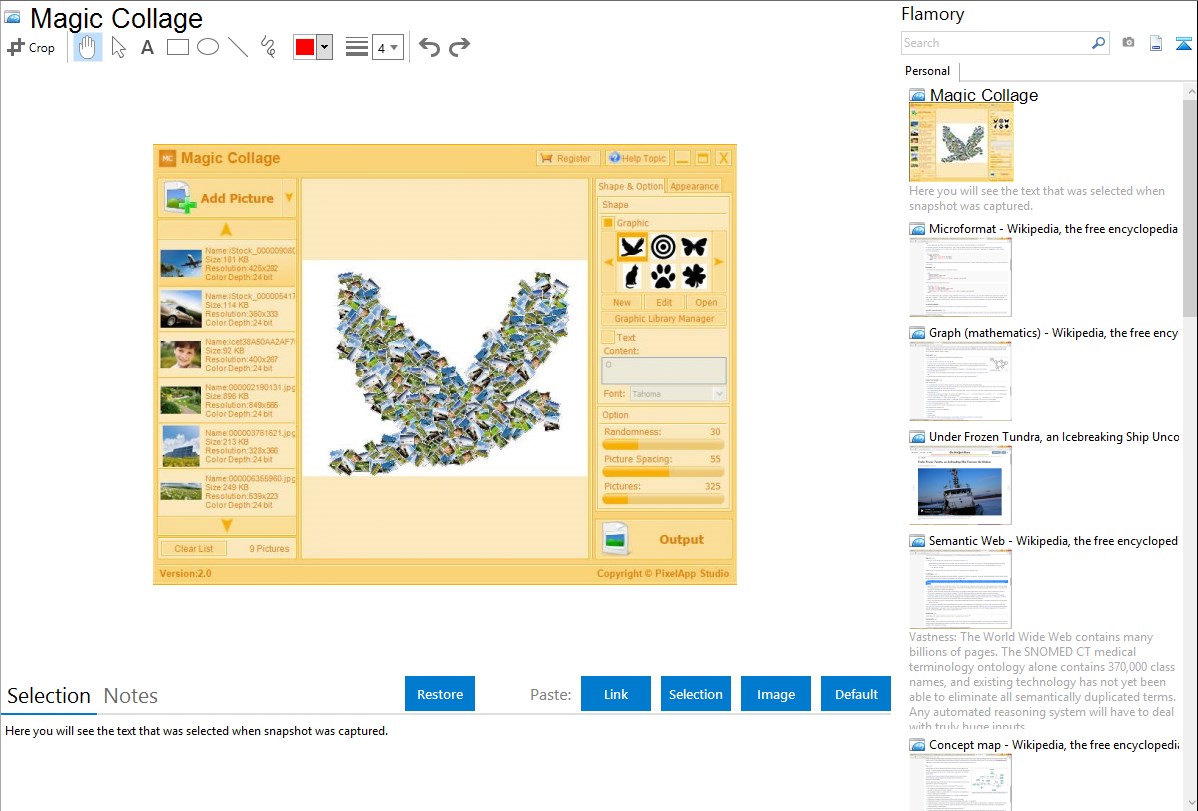Click the search magnifier icon
Viewport: 1198px width, 811px height.
1098,43
